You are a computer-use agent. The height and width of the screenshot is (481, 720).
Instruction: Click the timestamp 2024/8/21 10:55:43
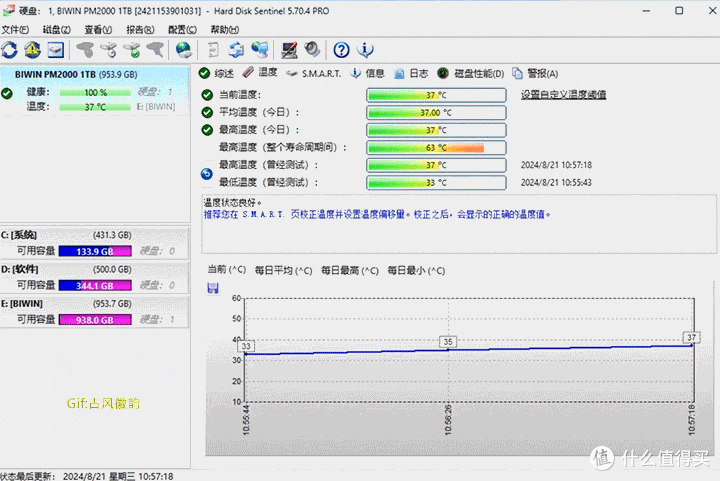click(x=556, y=182)
